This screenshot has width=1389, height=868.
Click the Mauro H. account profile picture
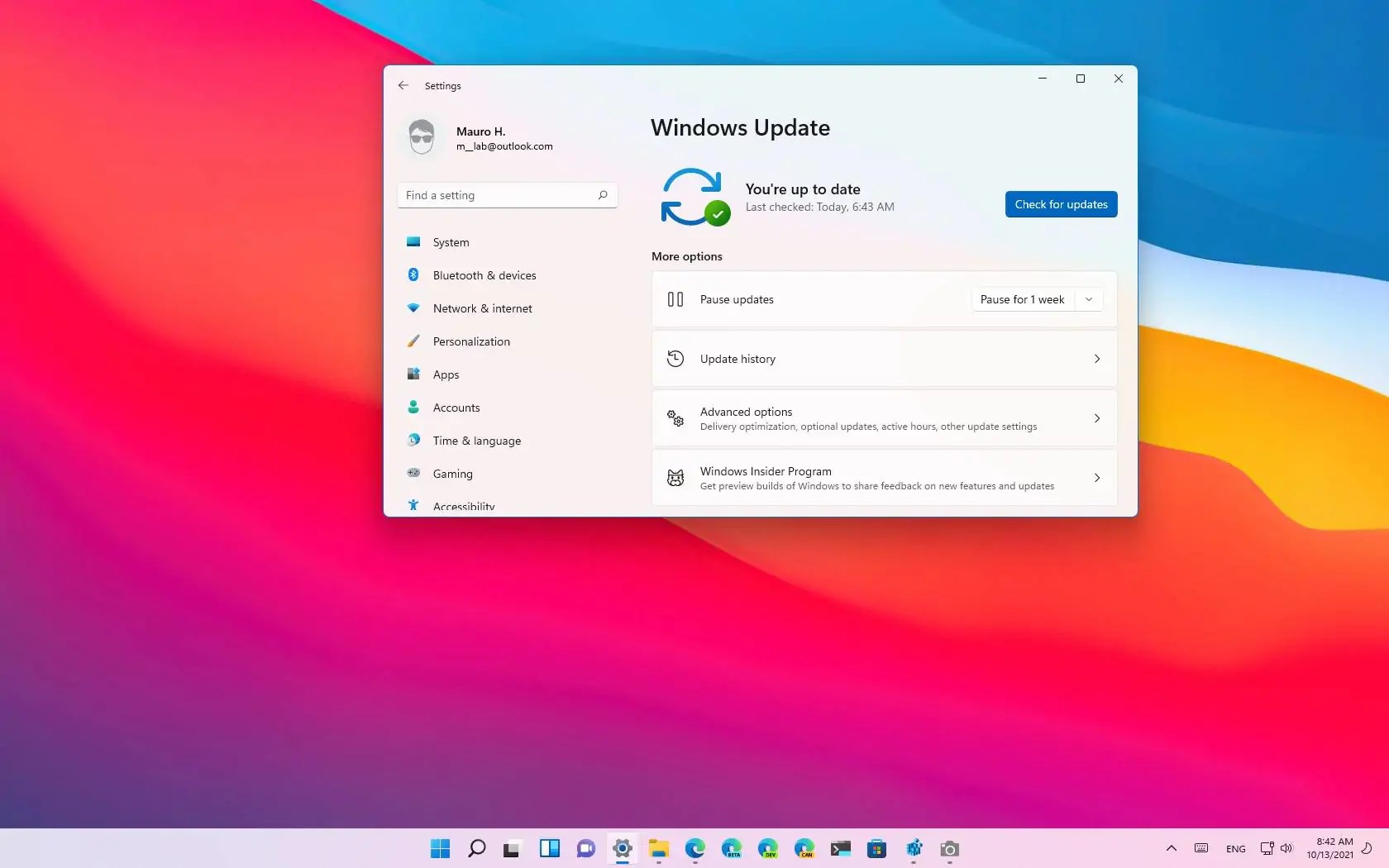coord(422,136)
